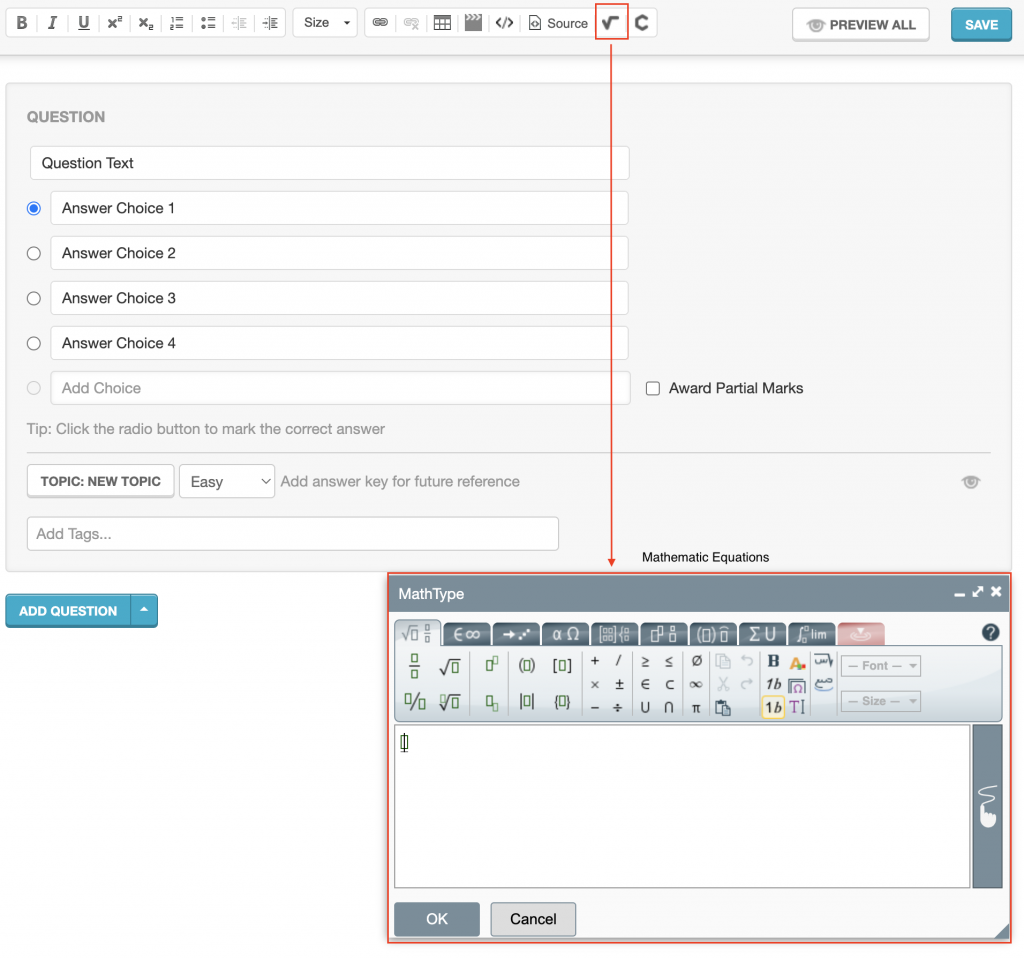1024x958 pixels.
Task: Click the handwriting input panel
Action: pyautogui.click(x=987, y=806)
